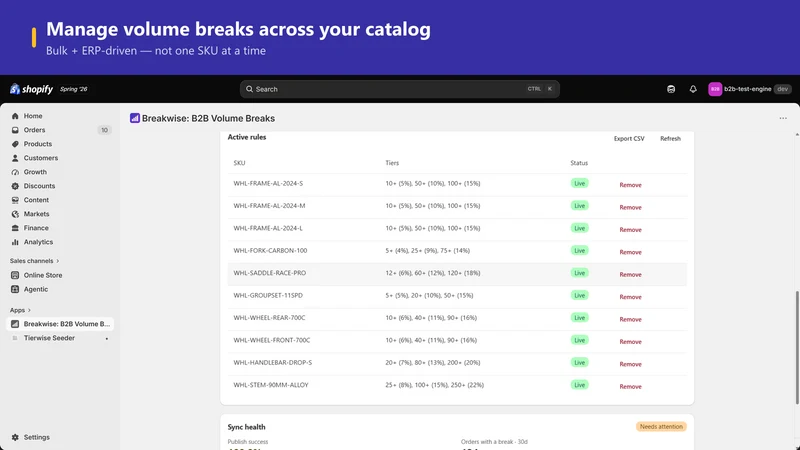Click the search magnifier icon

coord(249,89)
